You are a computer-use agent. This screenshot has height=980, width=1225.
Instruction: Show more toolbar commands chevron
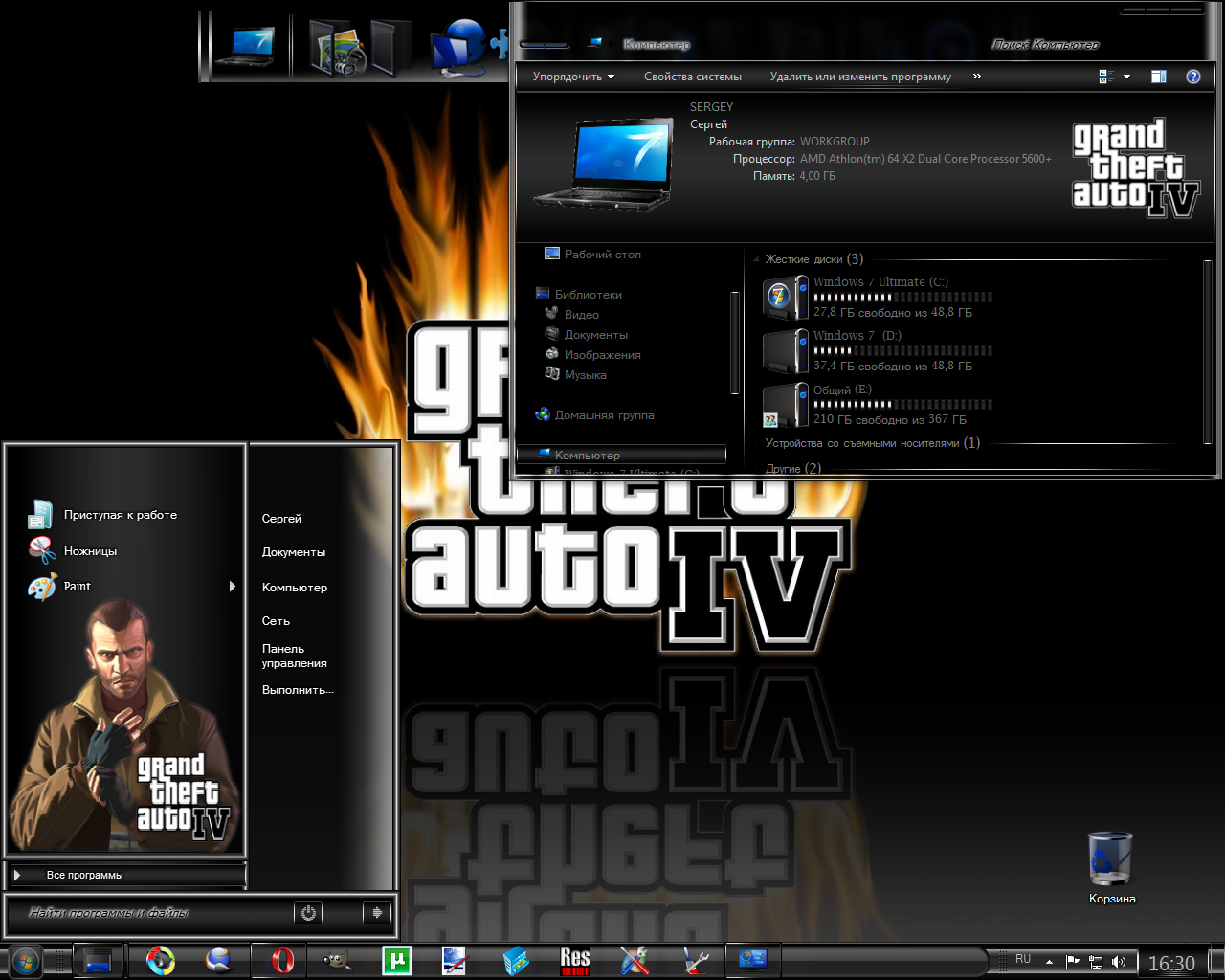click(976, 77)
